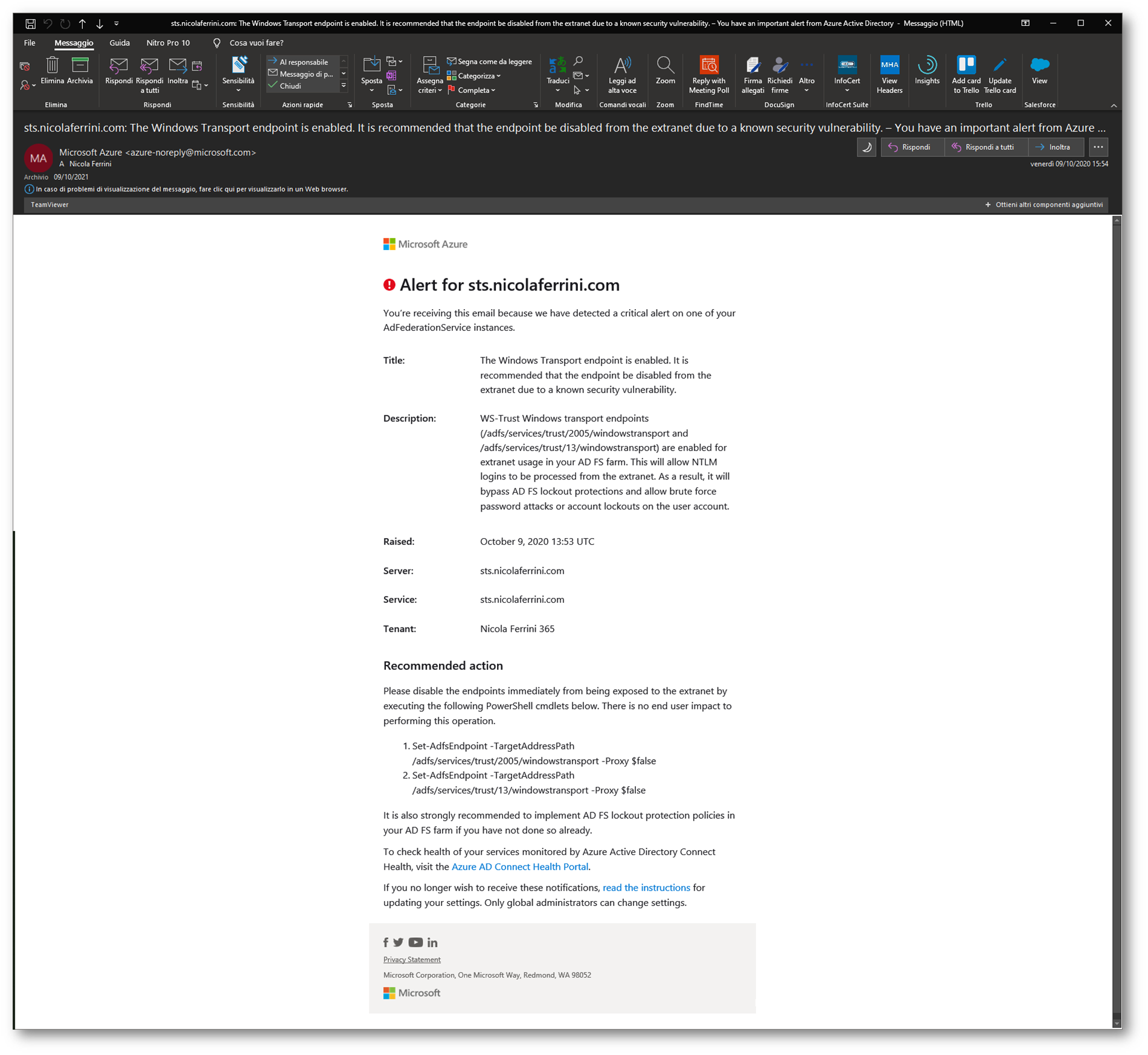The image size is (1148, 1055).
Task: Choose Al responsabile quick action
Action: 303,62
